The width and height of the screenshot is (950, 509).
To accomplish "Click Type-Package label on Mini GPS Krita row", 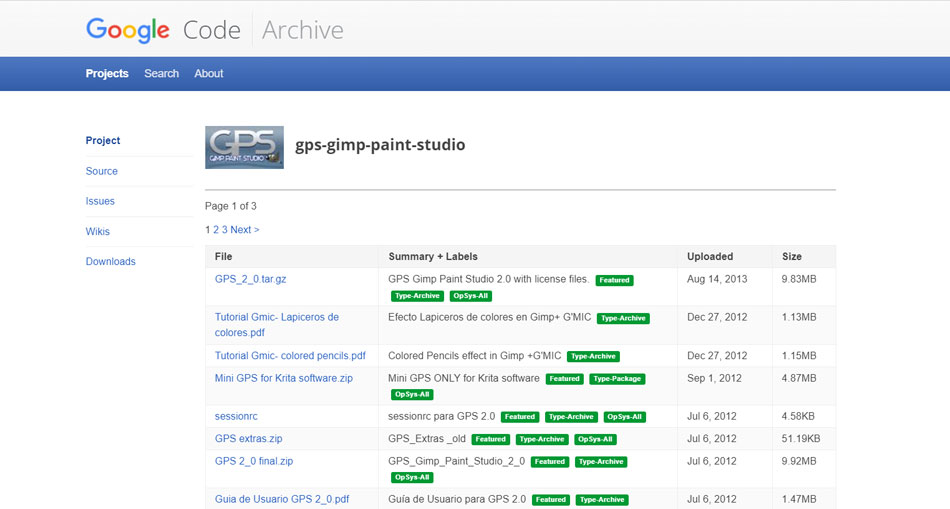I will [x=617, y=379].
